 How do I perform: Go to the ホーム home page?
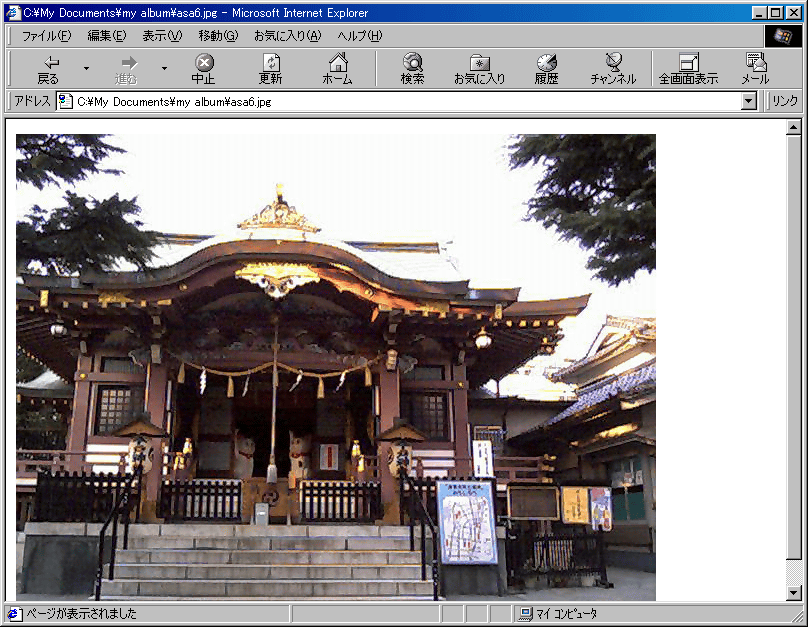click(338, 69)
